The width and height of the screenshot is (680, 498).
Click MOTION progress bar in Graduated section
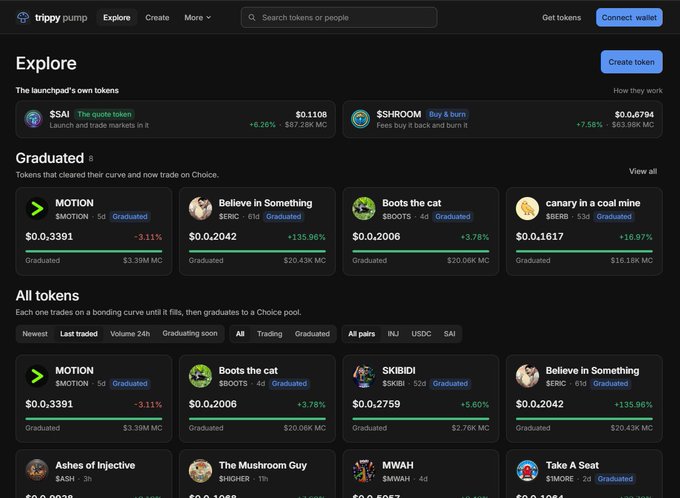click(x=94, y=251)
